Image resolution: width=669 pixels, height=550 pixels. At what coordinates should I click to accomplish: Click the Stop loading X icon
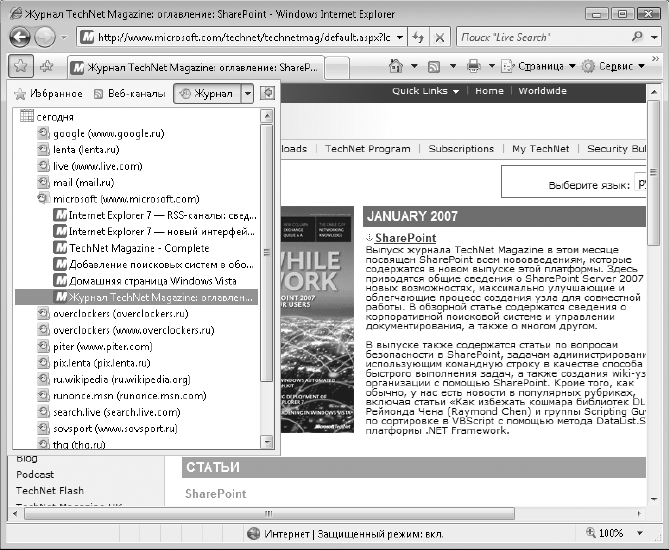point(439,38)
